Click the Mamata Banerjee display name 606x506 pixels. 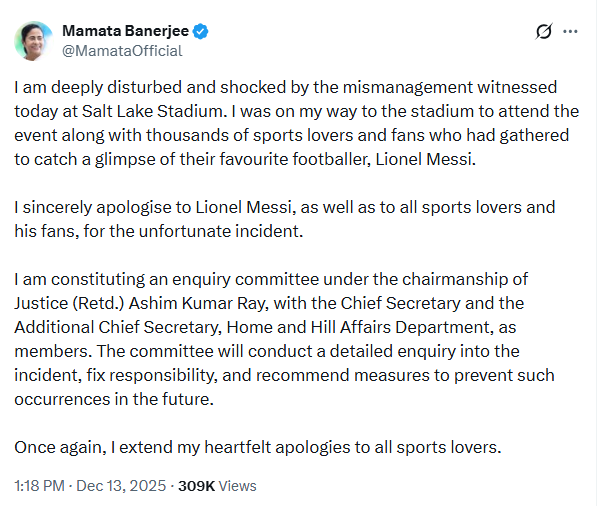click(x=126, y=32)
